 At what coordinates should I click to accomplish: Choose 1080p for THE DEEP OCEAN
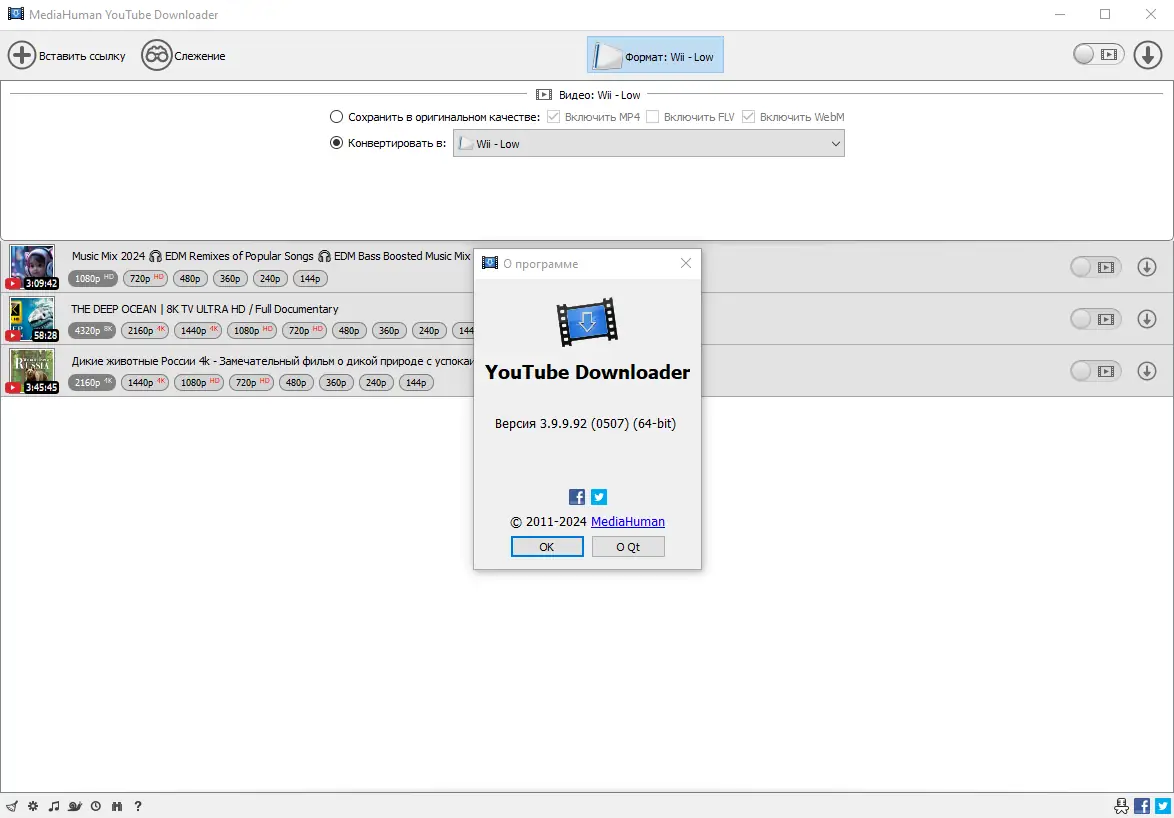[x=252, y=330]
